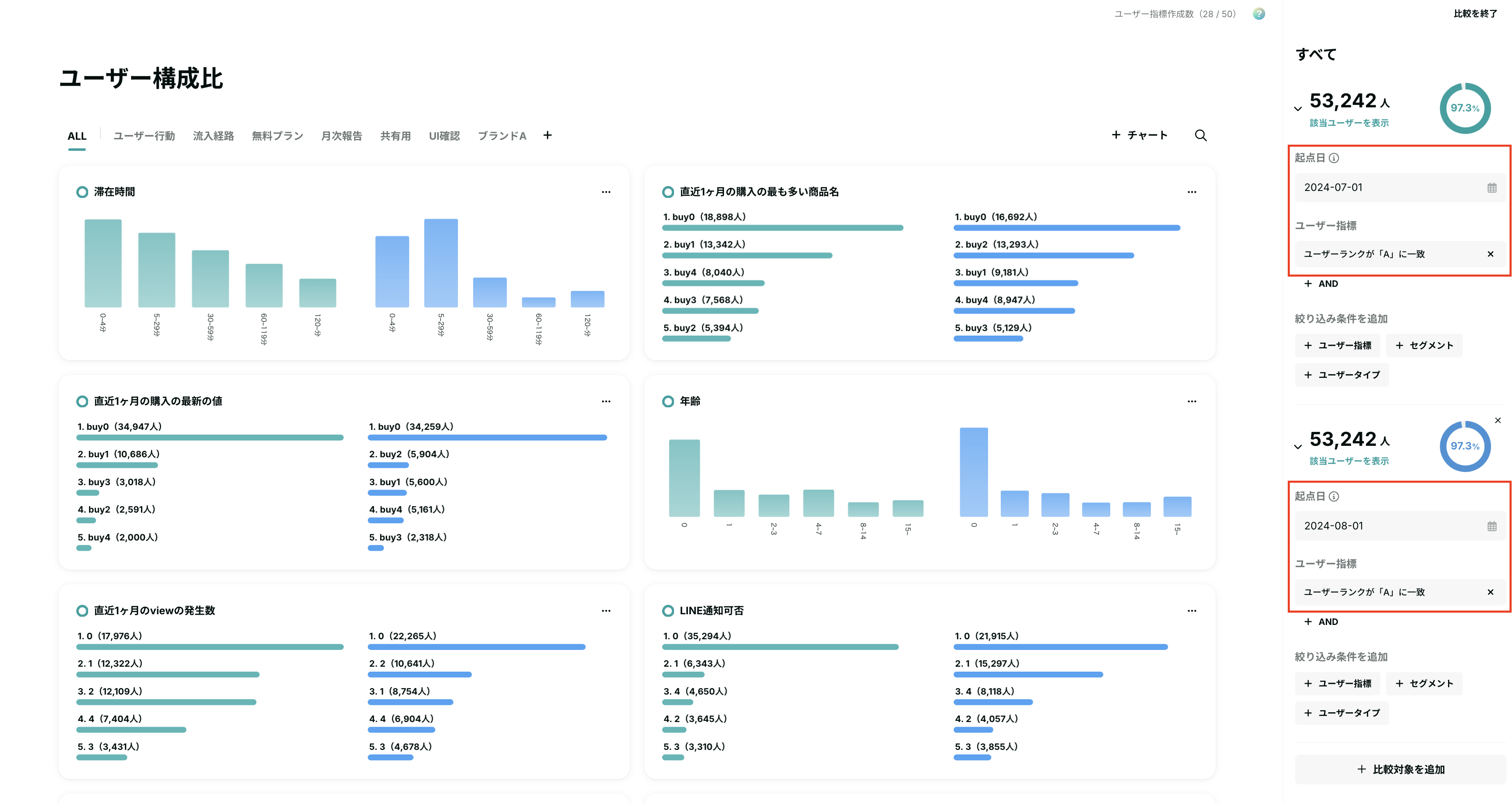
Task: Show matching users for second segment
Action: click(x=1349, y=461)
